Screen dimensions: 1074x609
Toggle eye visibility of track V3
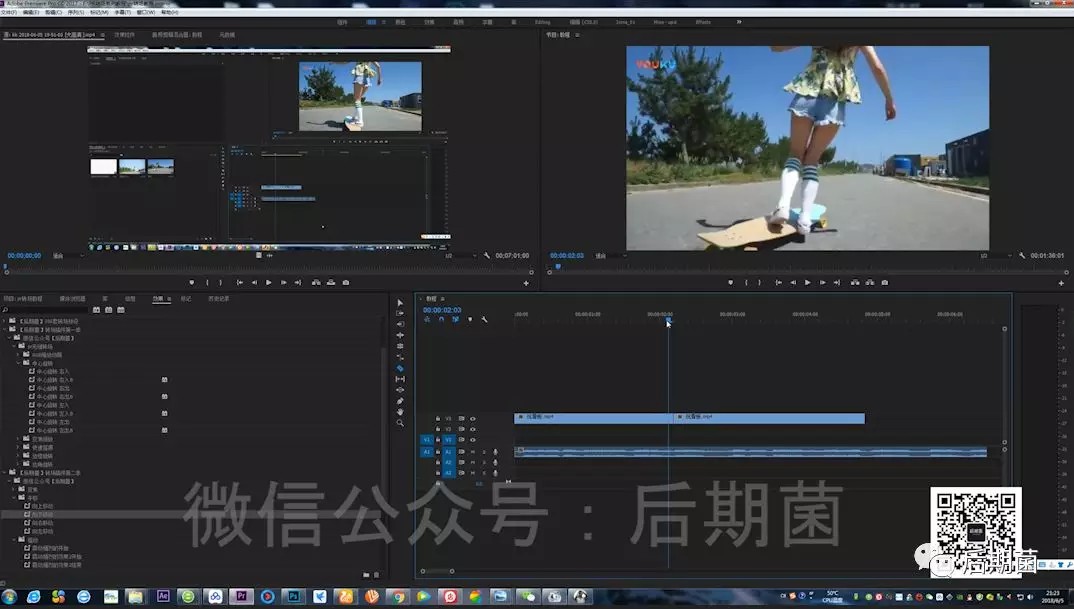tap(473, 418)
